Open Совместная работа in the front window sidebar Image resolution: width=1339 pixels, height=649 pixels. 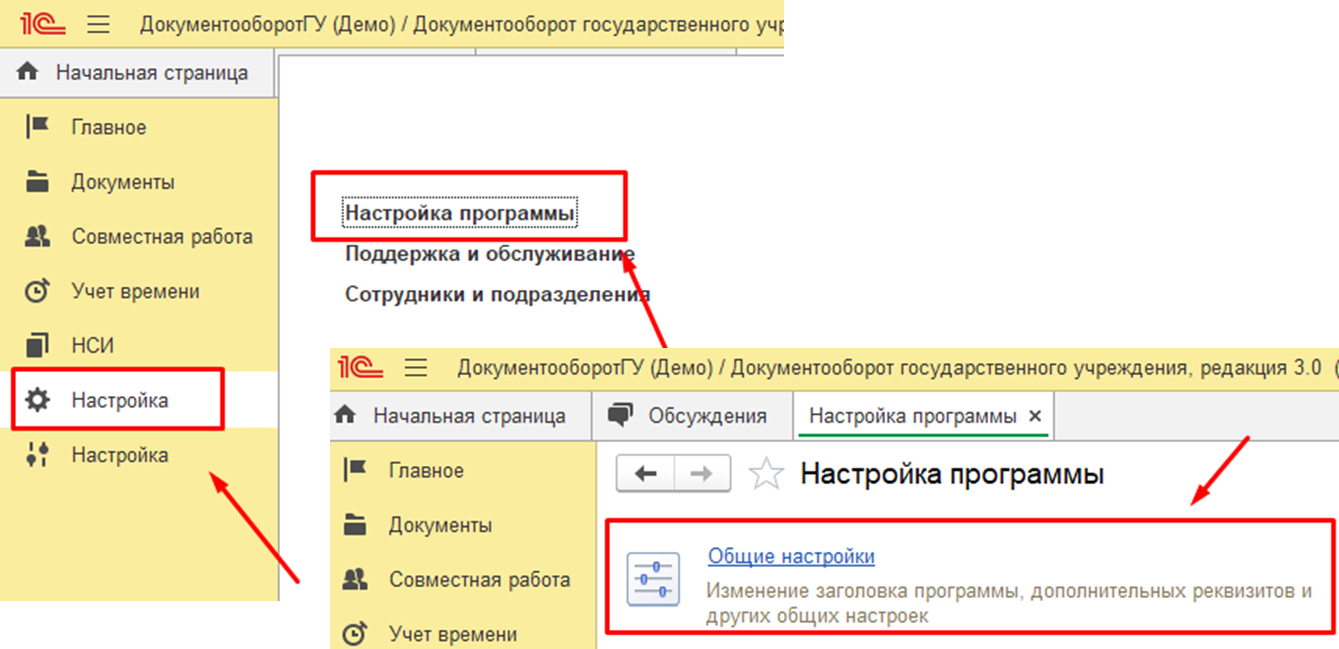(480, 579)
